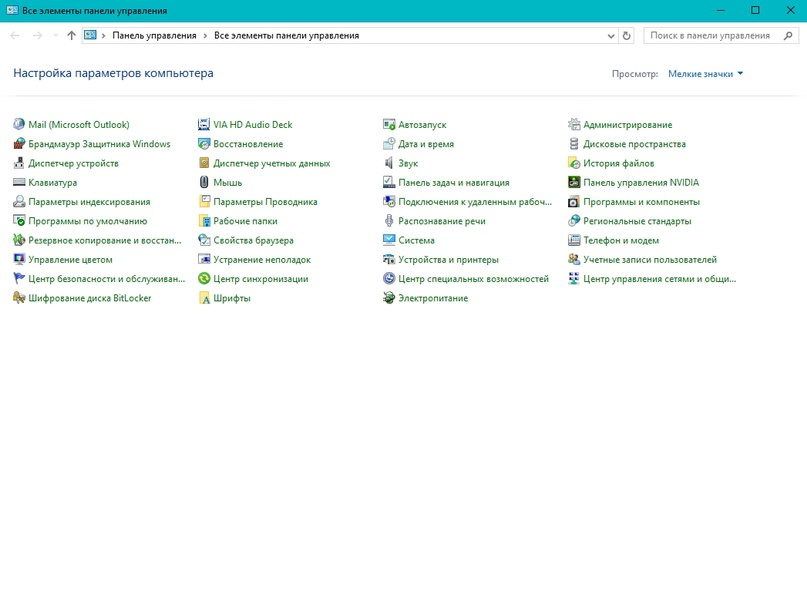Click the Рабочие папки icon
Viewport: 807px width, 608px height.
pos(204,221)
